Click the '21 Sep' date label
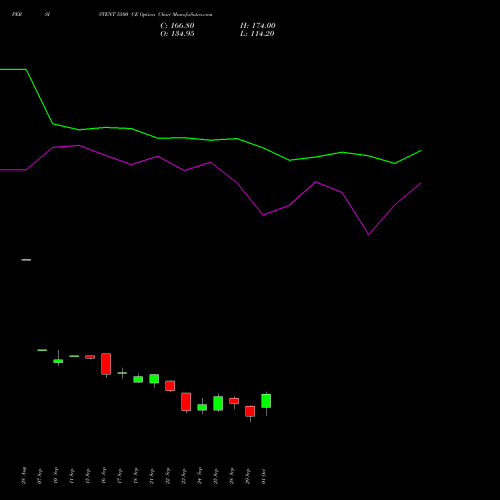The image size is (500, 500). pos(152,476)
